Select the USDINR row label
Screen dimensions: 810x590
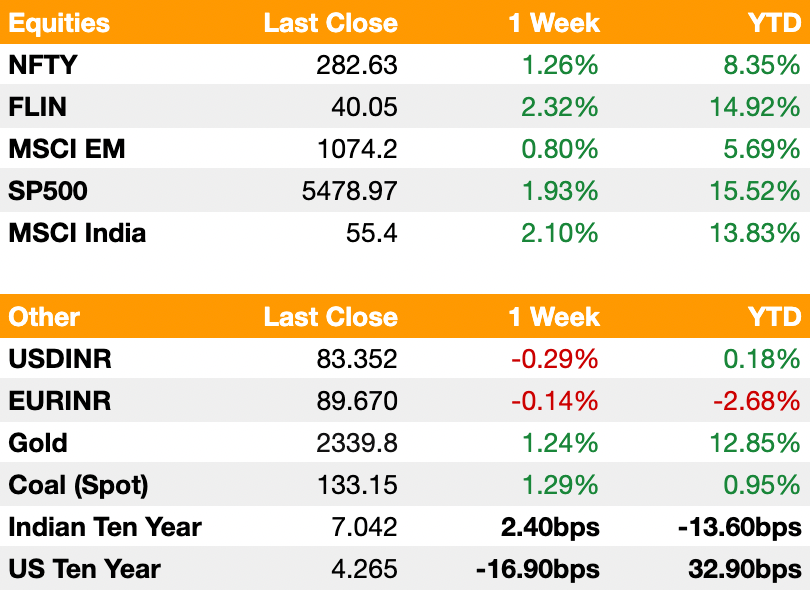click(60, 359)
